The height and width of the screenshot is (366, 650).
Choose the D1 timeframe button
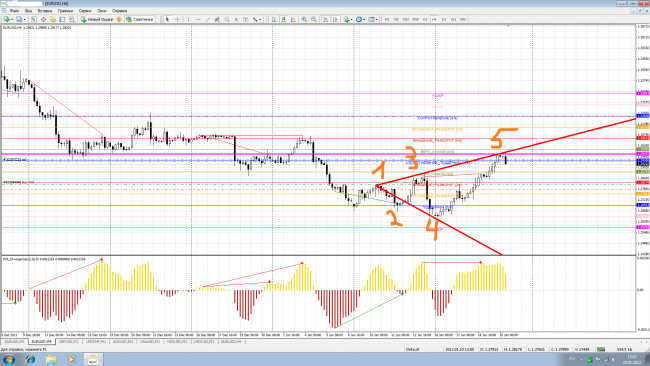(444, 19)
